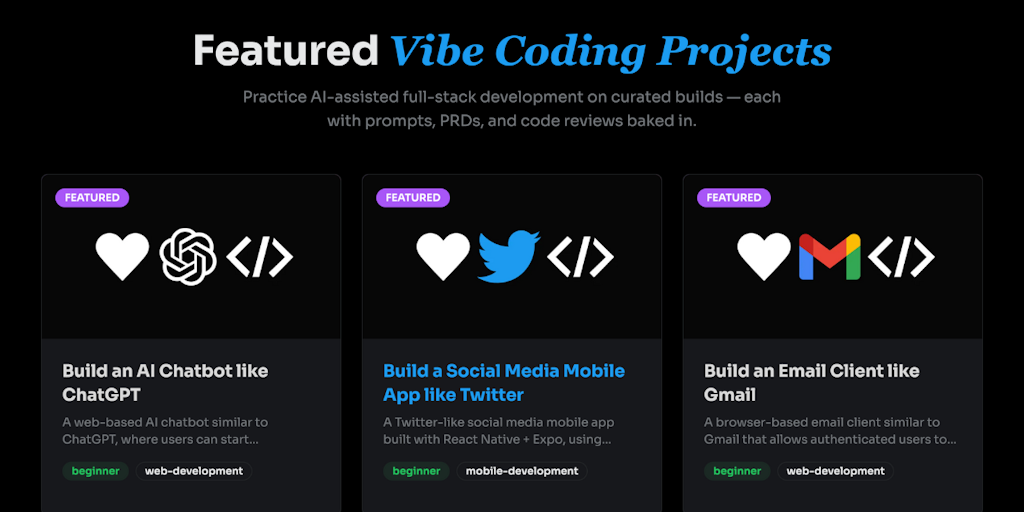Click the heart icon on Twitter card
1024x512 pixels.
443,257
